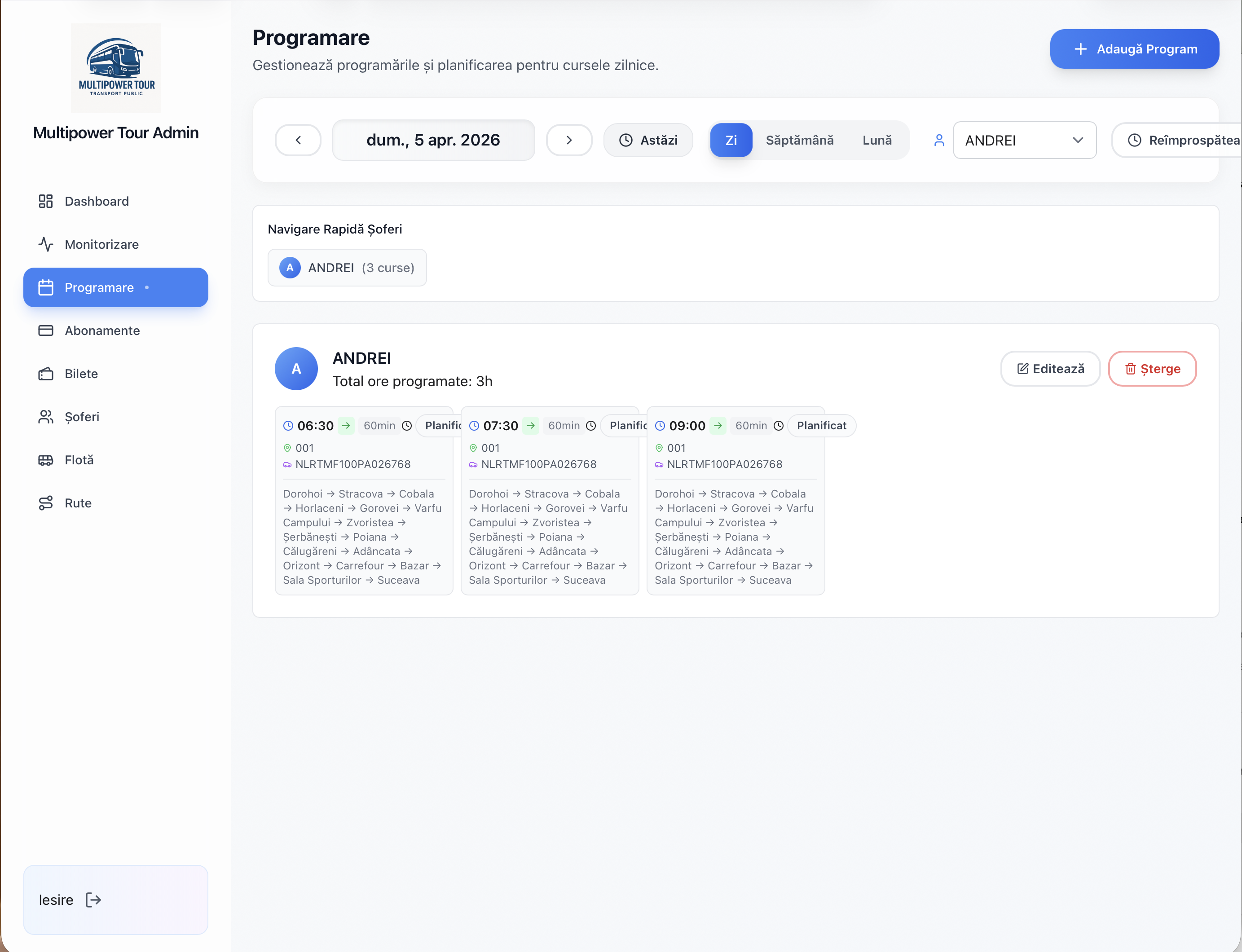Viewport: 1242px width, 952px height.
Task: Click the 60min duration on 06:30 card
Action: click(x=379, y=426)
